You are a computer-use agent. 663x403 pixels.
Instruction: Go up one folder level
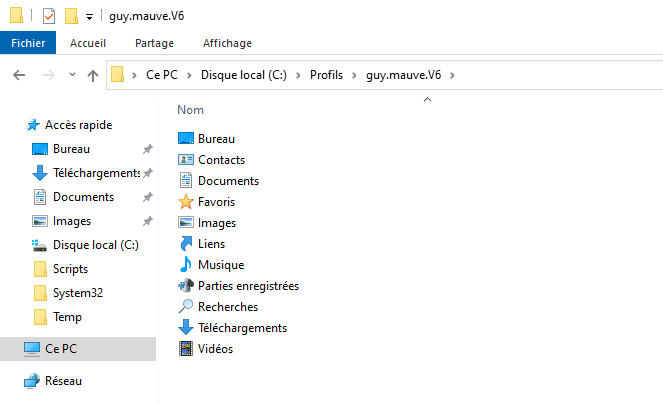click(x=93, y=75)
